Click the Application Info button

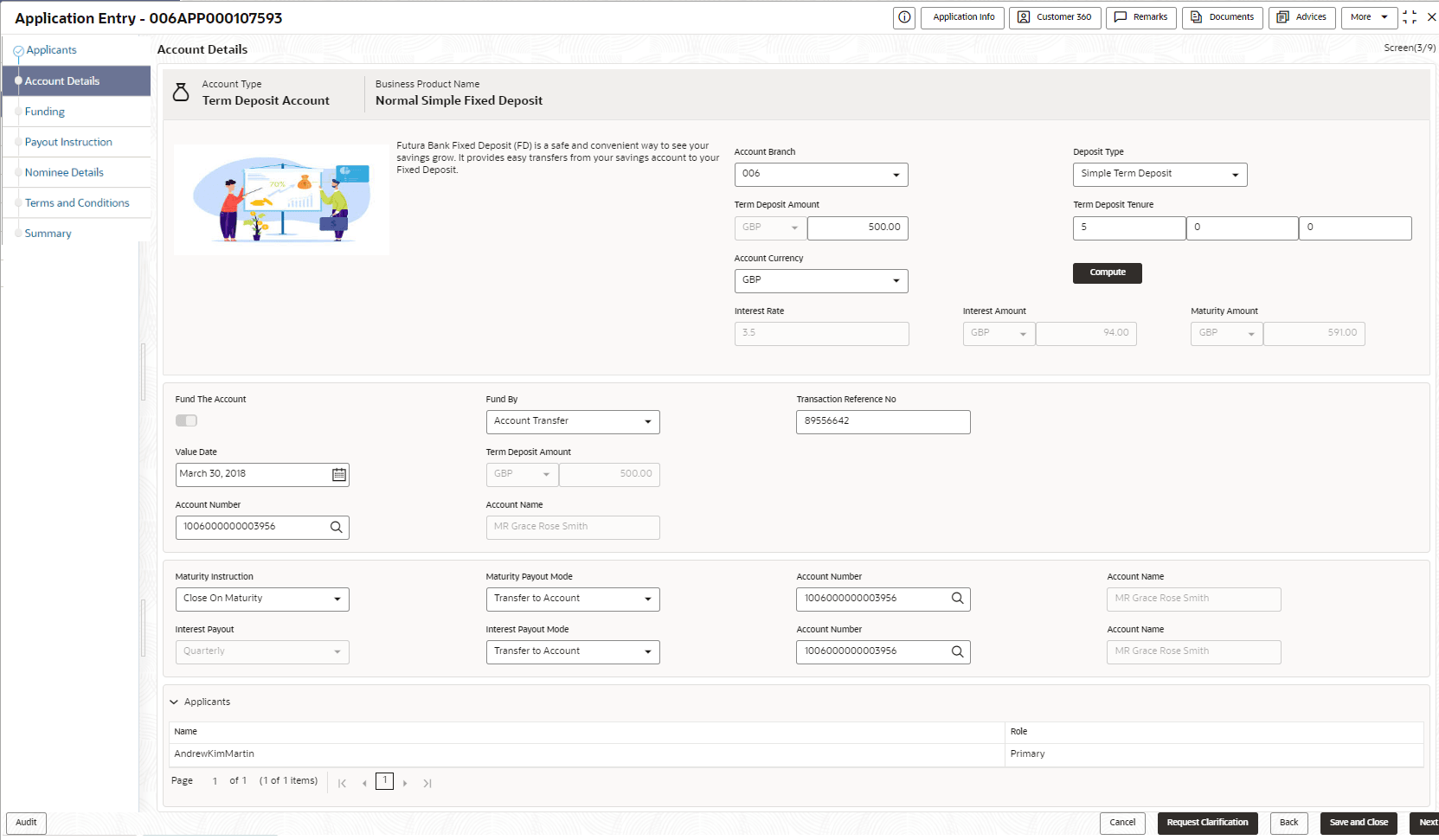pos(963,17)
